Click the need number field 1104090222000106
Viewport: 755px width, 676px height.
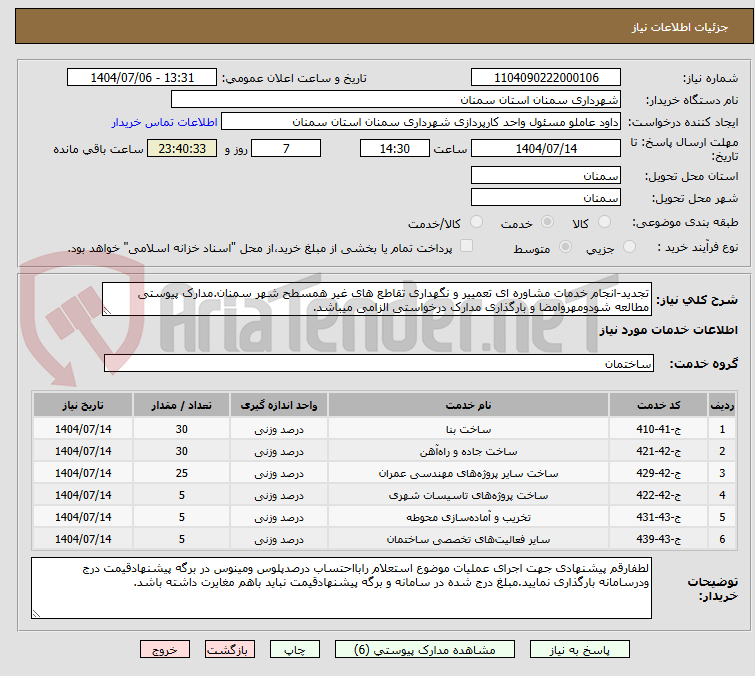click(x=546, y=78)
